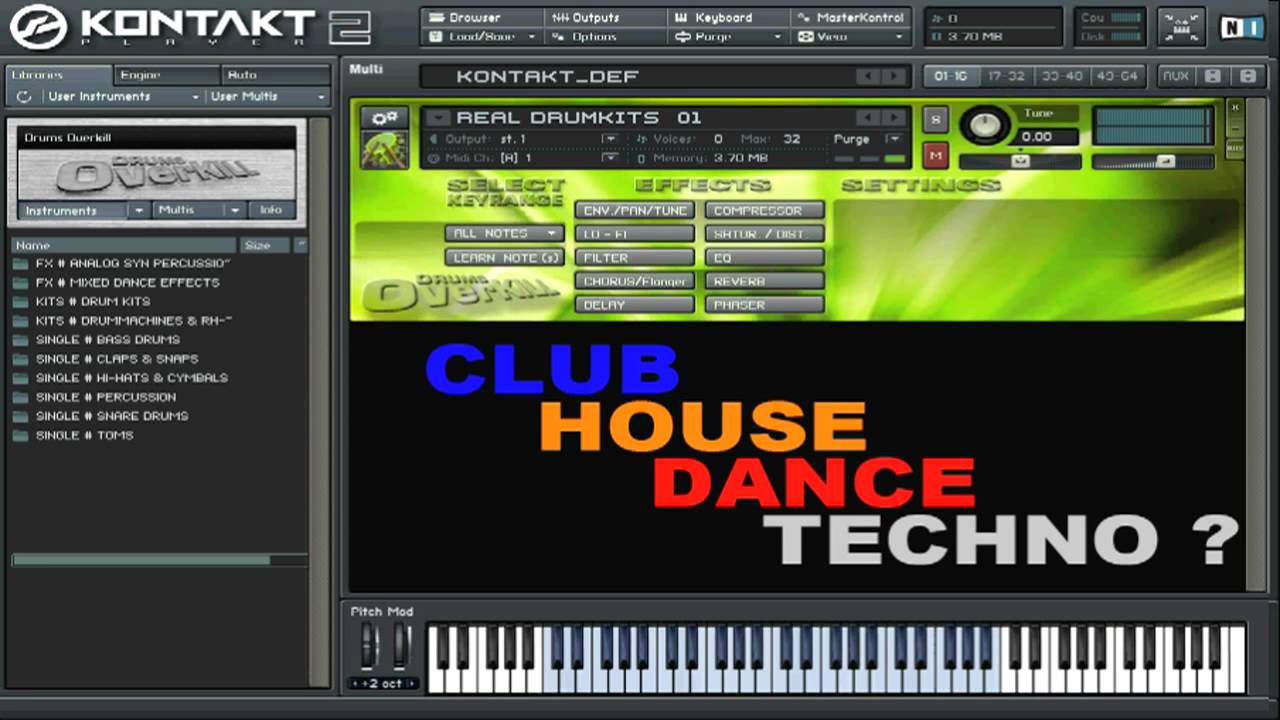Viewport: 1280px width, 720px height.
Task: Toggle the AUX sends view
Action: tap(1176, 76)
